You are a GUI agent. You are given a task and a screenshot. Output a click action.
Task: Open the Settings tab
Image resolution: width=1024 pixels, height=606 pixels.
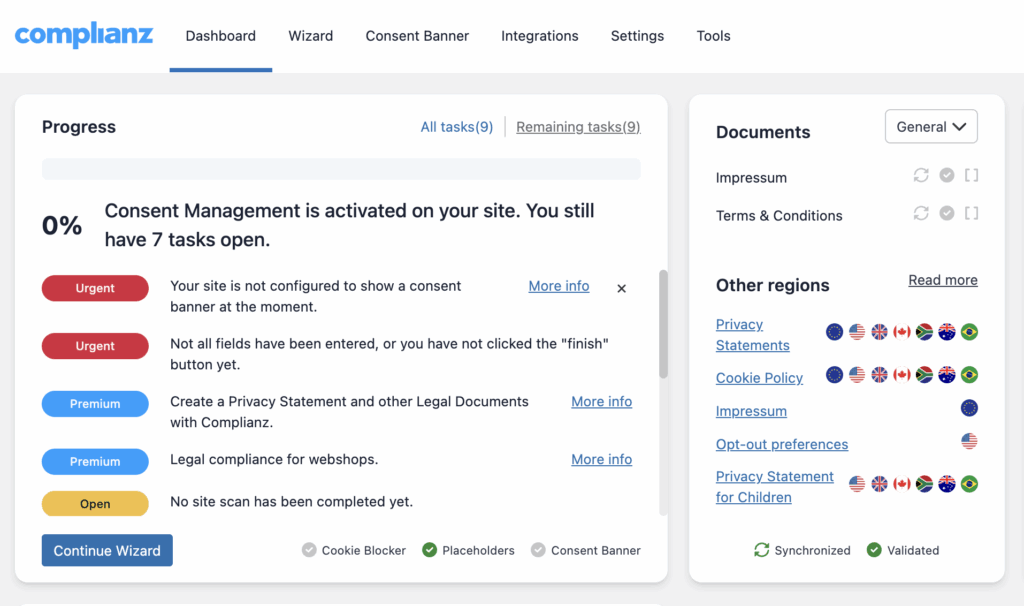pos(637,36)
